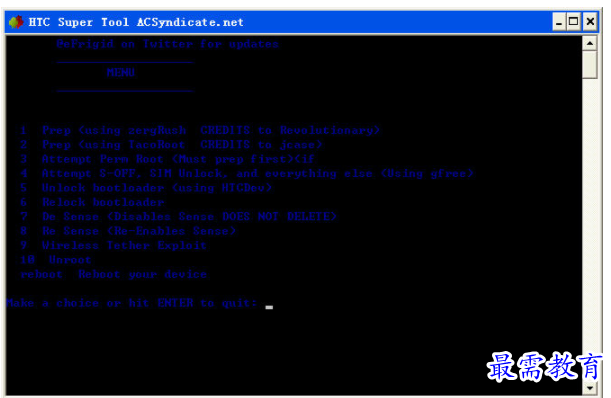Click the HTC Super Tool title bar icon

click(16, 22)
